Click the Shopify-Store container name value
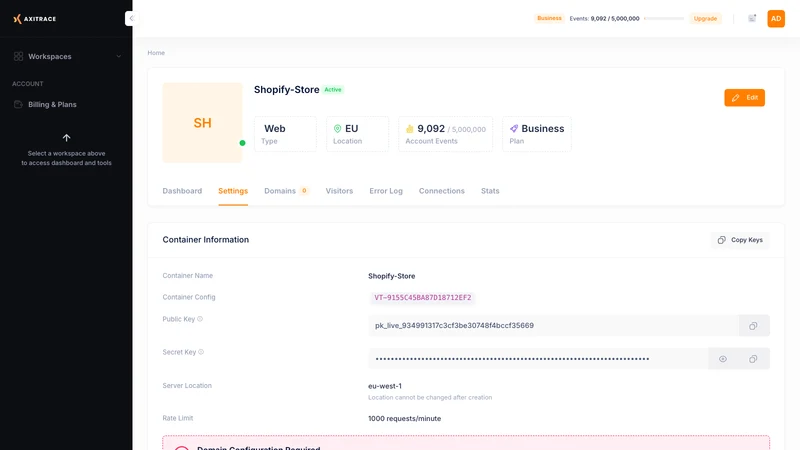Viewport: 800px width, 450px height. pyautogui.click(x=391, y=276)
